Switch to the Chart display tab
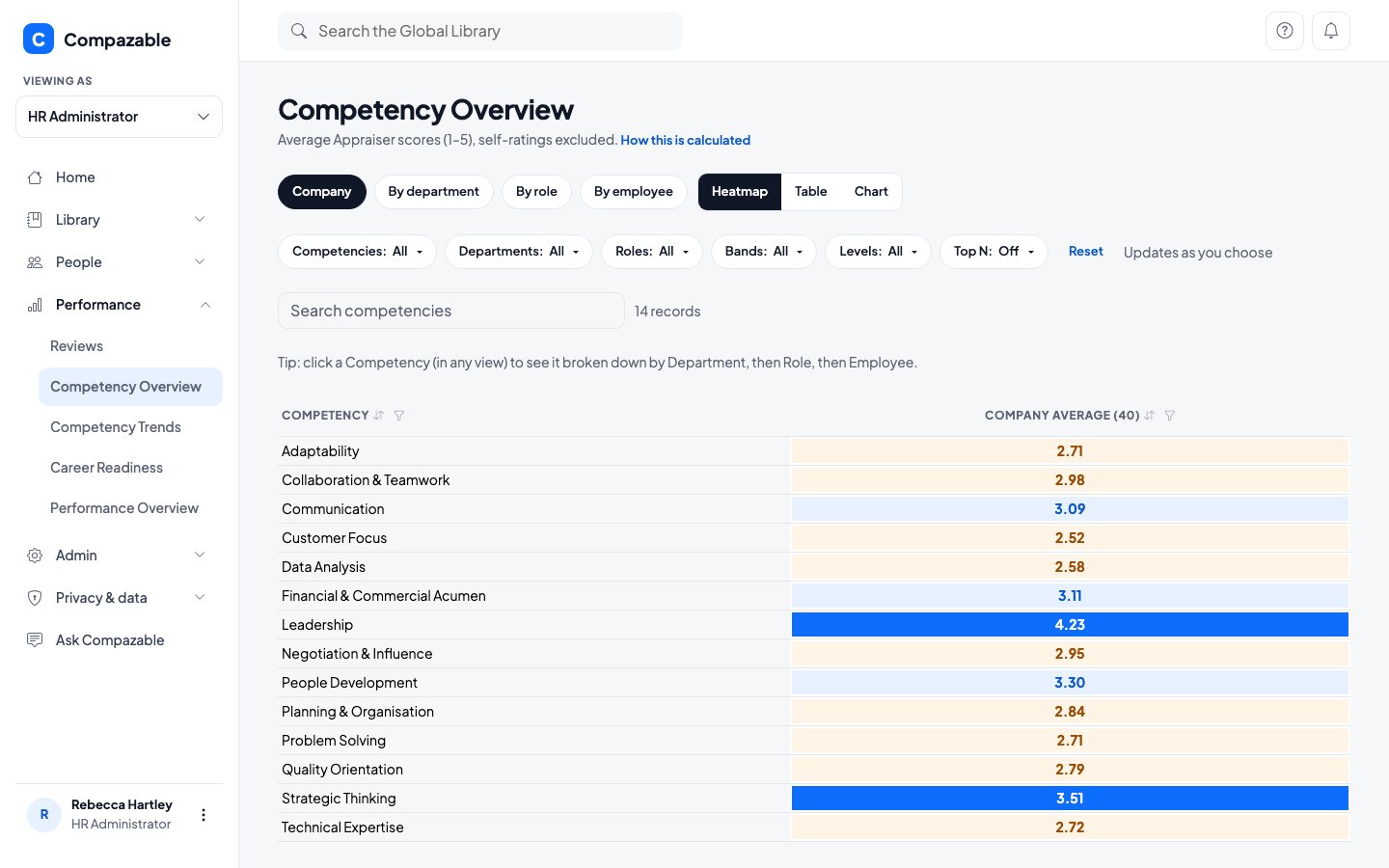The width and height of the screenshot is (1389, 868). click(x=871, y=192)
